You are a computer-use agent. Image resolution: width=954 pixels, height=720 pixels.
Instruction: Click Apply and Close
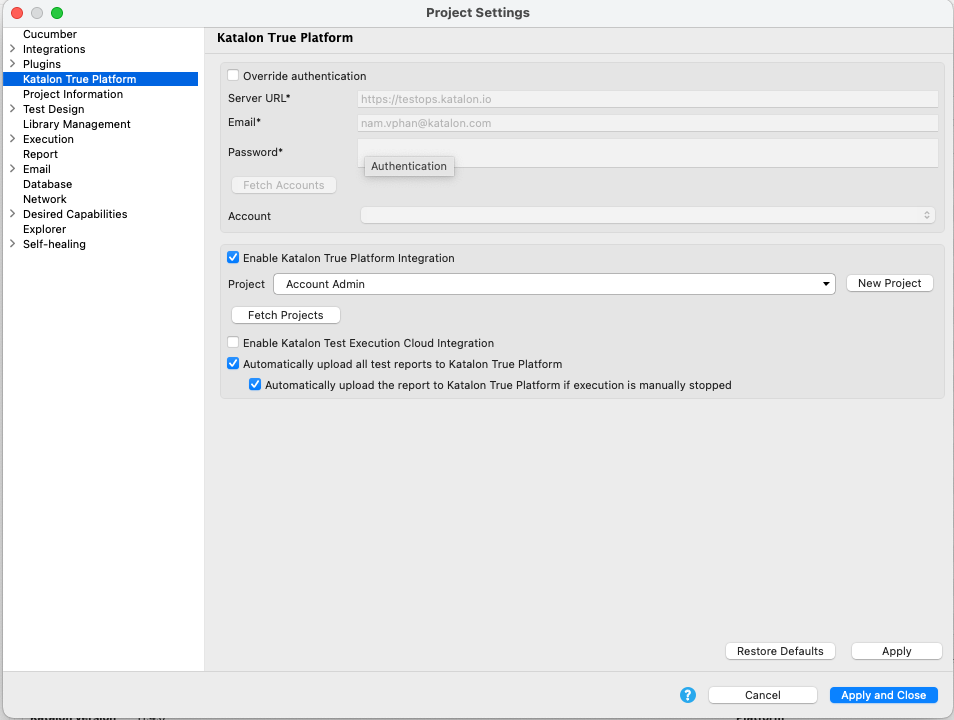[x=883, y=695]
